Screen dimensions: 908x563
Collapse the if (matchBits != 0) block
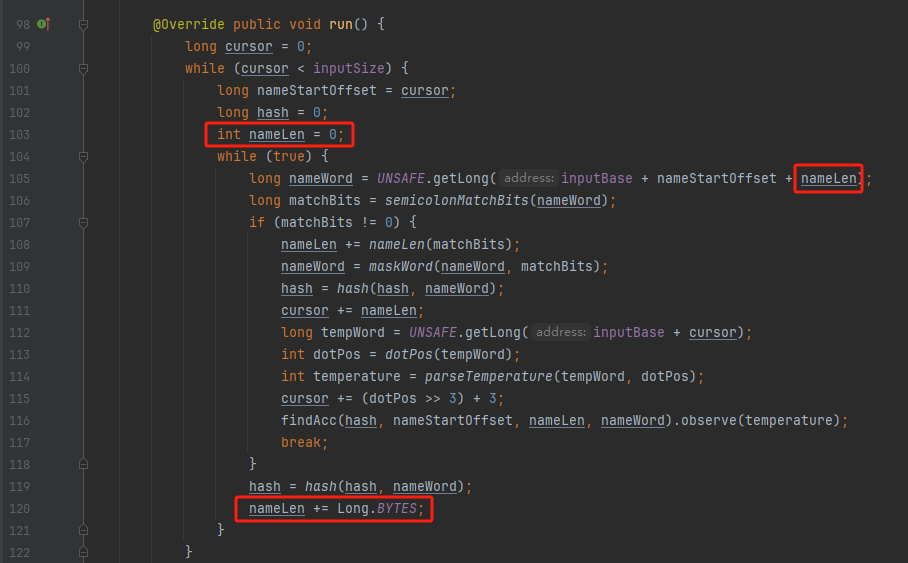(83, 222)
